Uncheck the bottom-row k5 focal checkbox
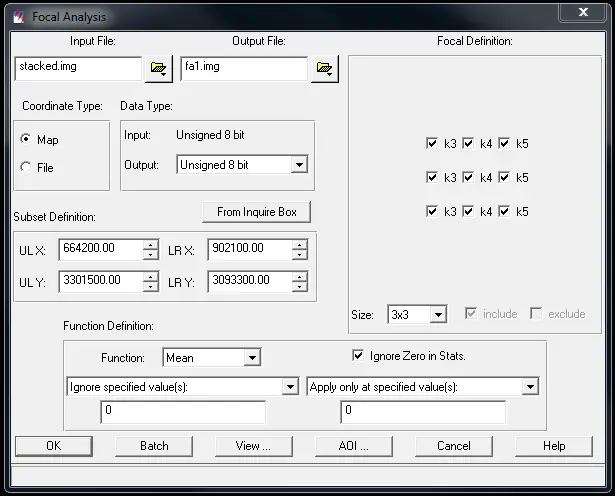Screen dimensions: 615x496 504,212
